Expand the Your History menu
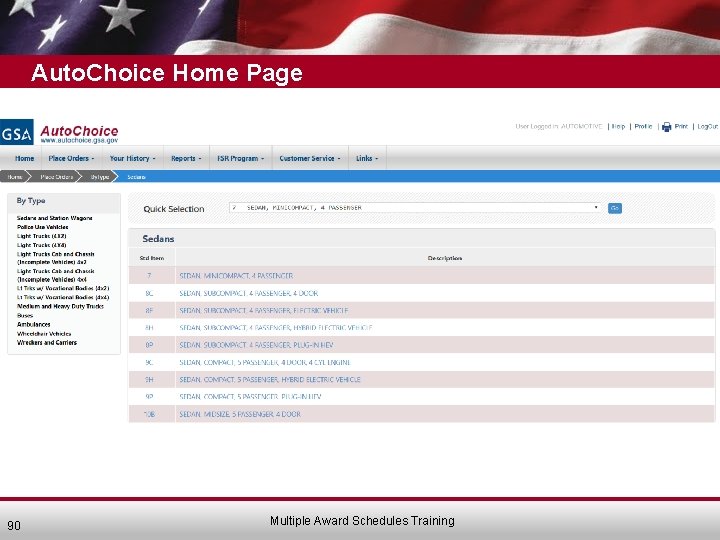The height and width of the screenshot is (540, 720). 132,158
